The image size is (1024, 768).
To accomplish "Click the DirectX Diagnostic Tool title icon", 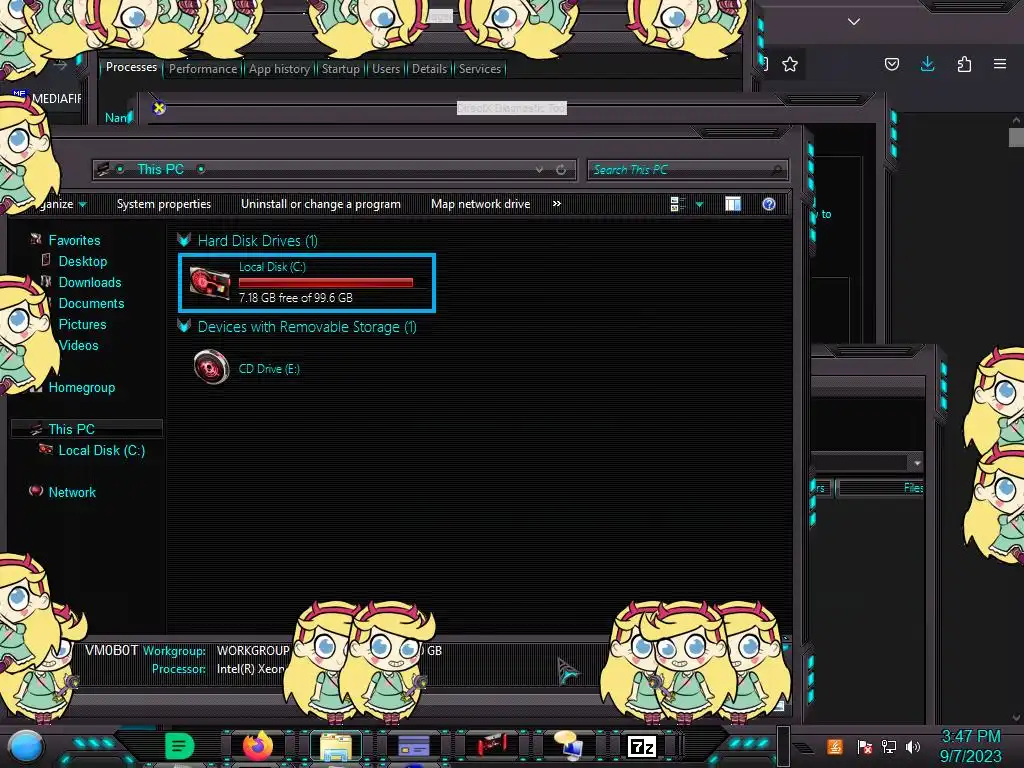I will pos(159,108).
